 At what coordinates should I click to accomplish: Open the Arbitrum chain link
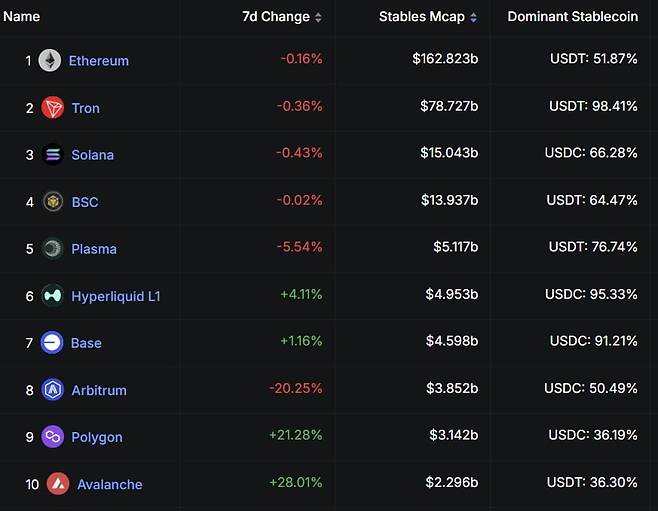point(99,390)
